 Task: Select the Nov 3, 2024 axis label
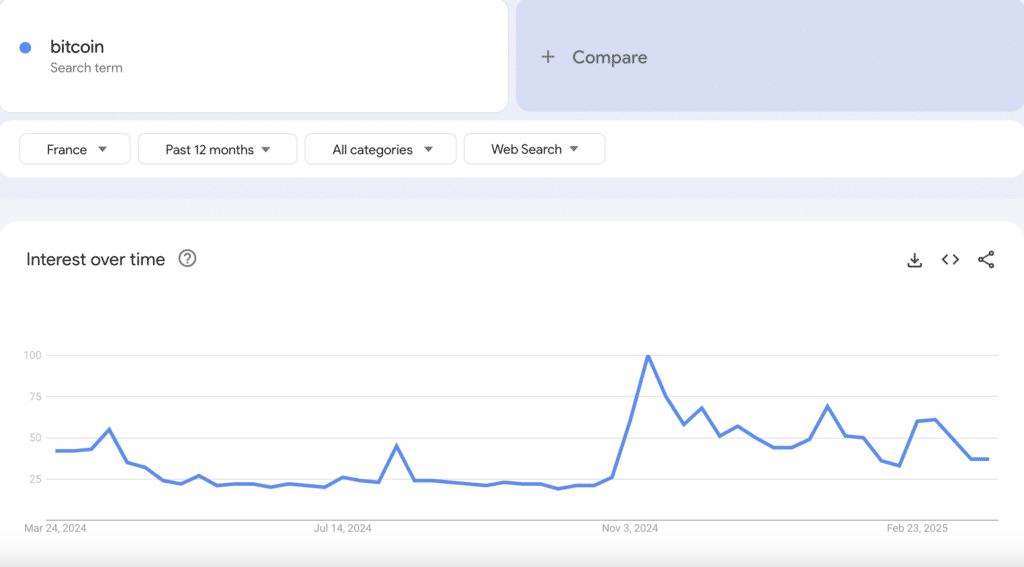pos(630,528)
